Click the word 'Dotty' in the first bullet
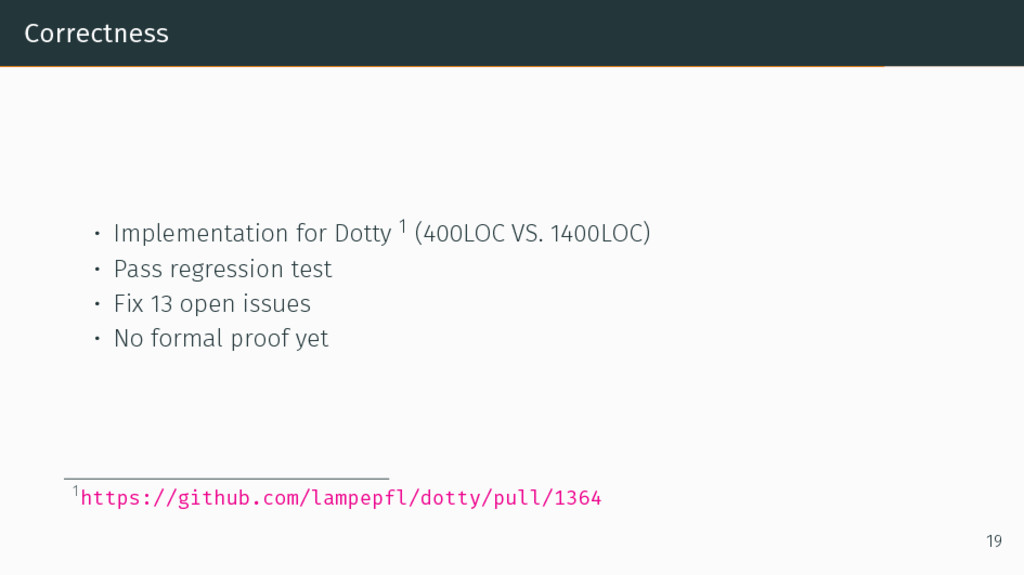 pyautogui.click(x=362, y=234)
